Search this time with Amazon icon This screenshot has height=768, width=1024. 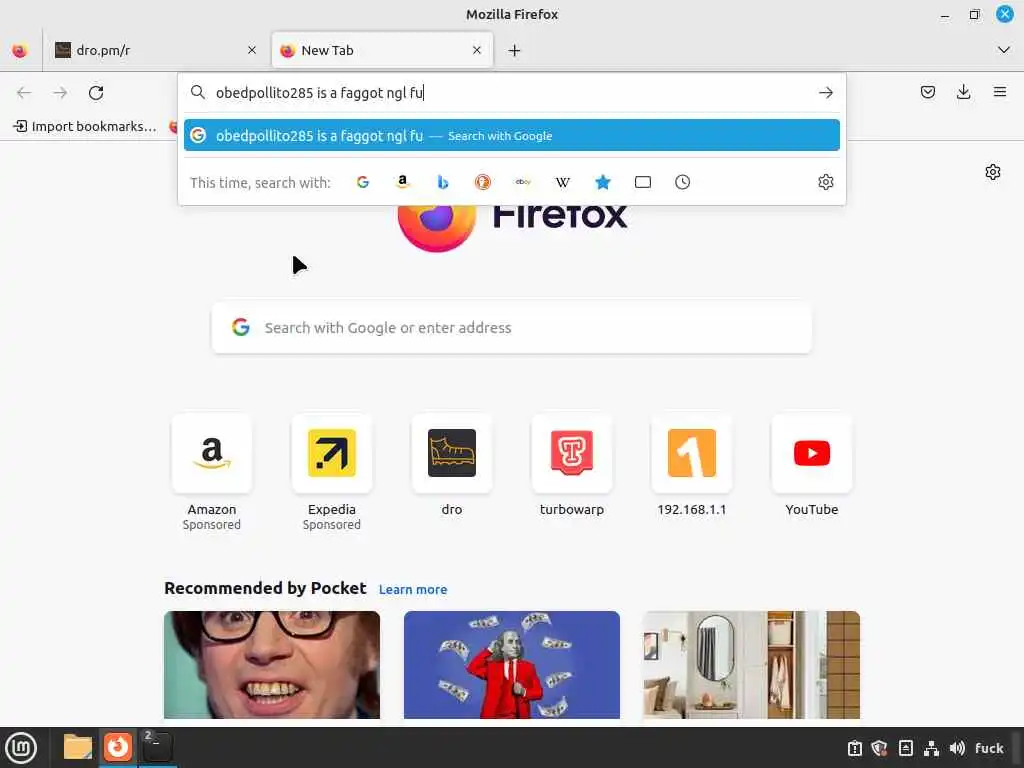point(403,182)
